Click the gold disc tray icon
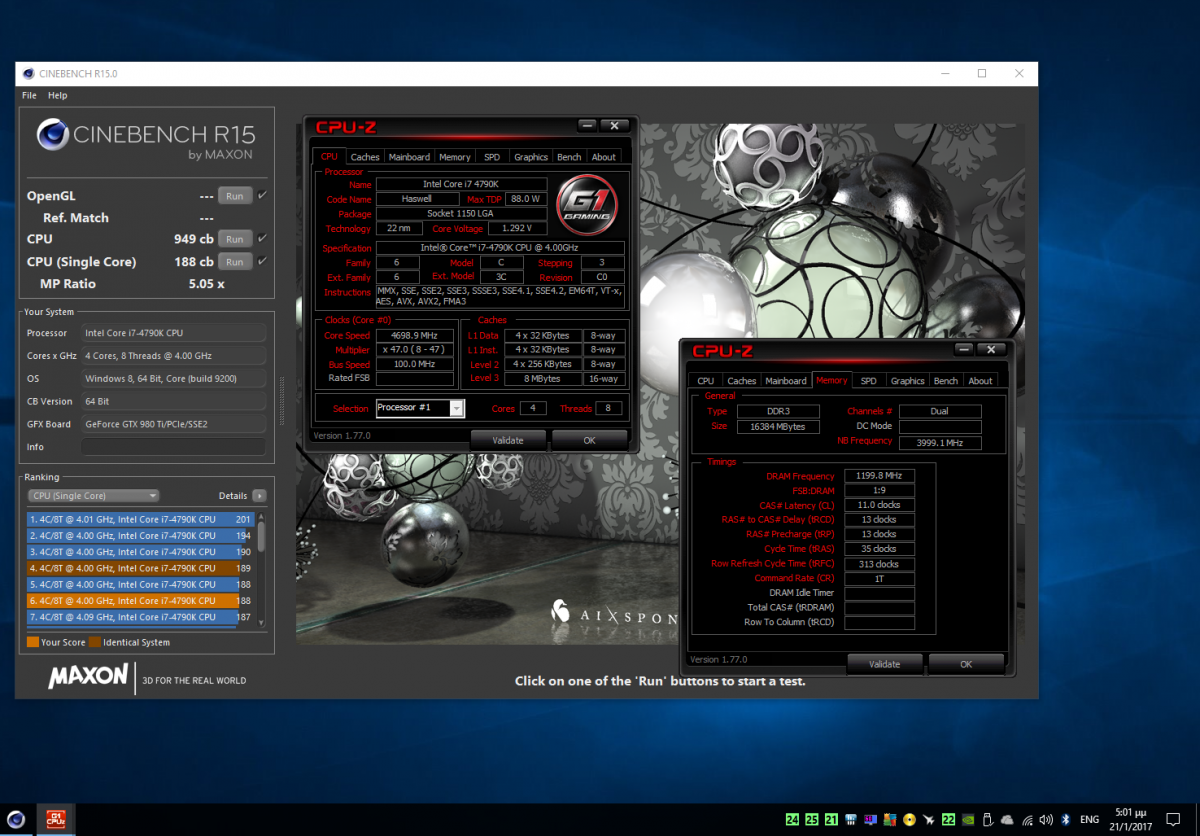The image size is (1200, 836). point(909,820)
